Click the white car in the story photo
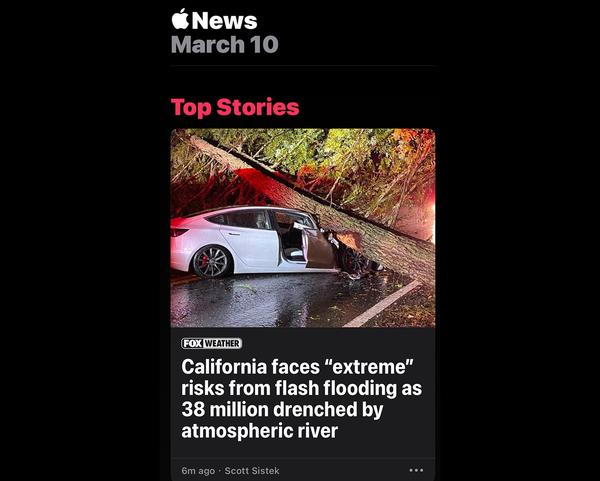 coord(245,241)
